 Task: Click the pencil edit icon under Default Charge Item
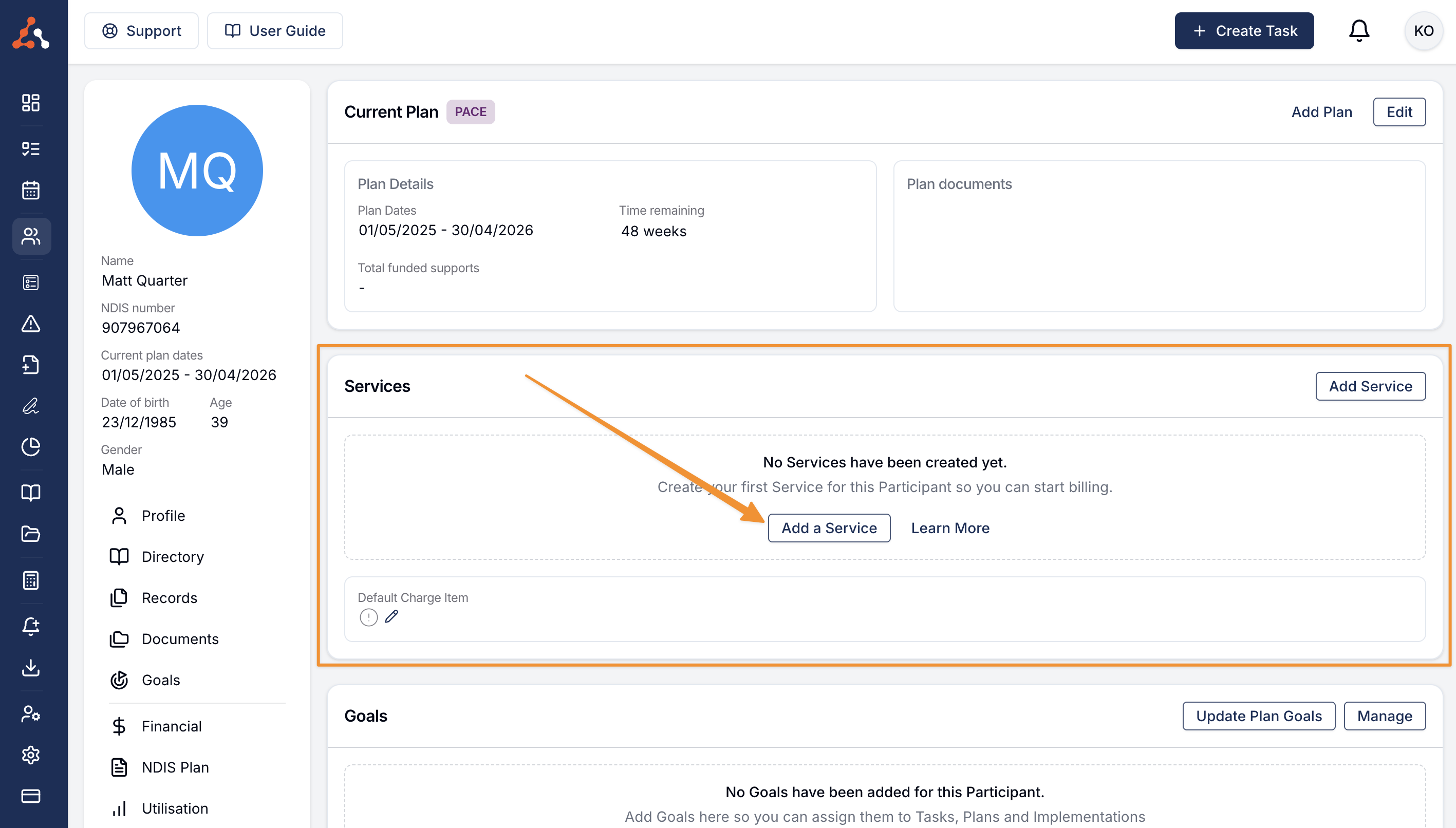tap(391, 616)
